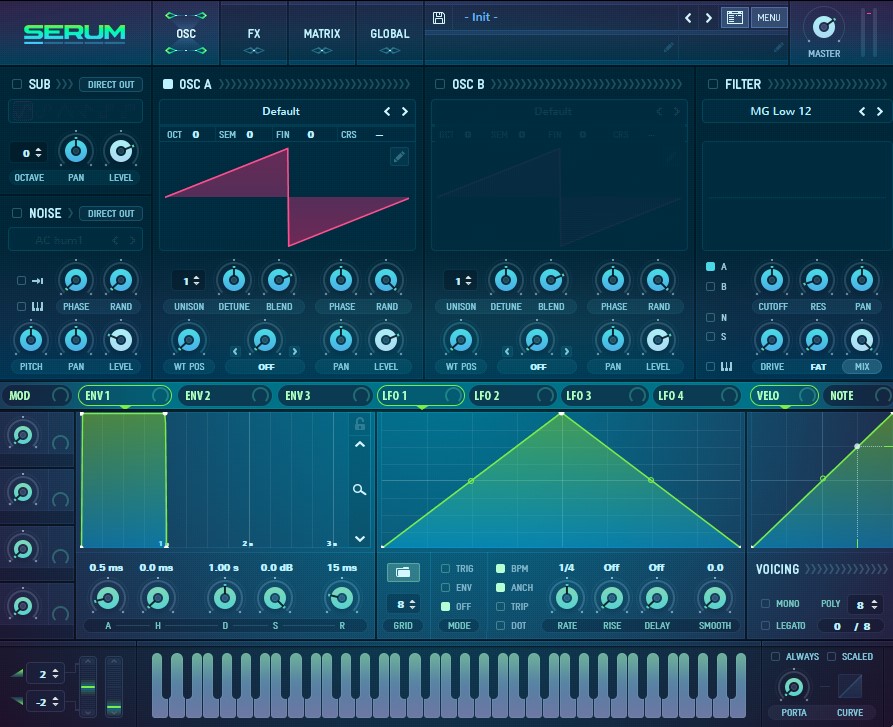Toggle the LFO BPM sync checkbox
Viewport: 893px width, 727px height.
pyautogui.click(x=501, y=568)
